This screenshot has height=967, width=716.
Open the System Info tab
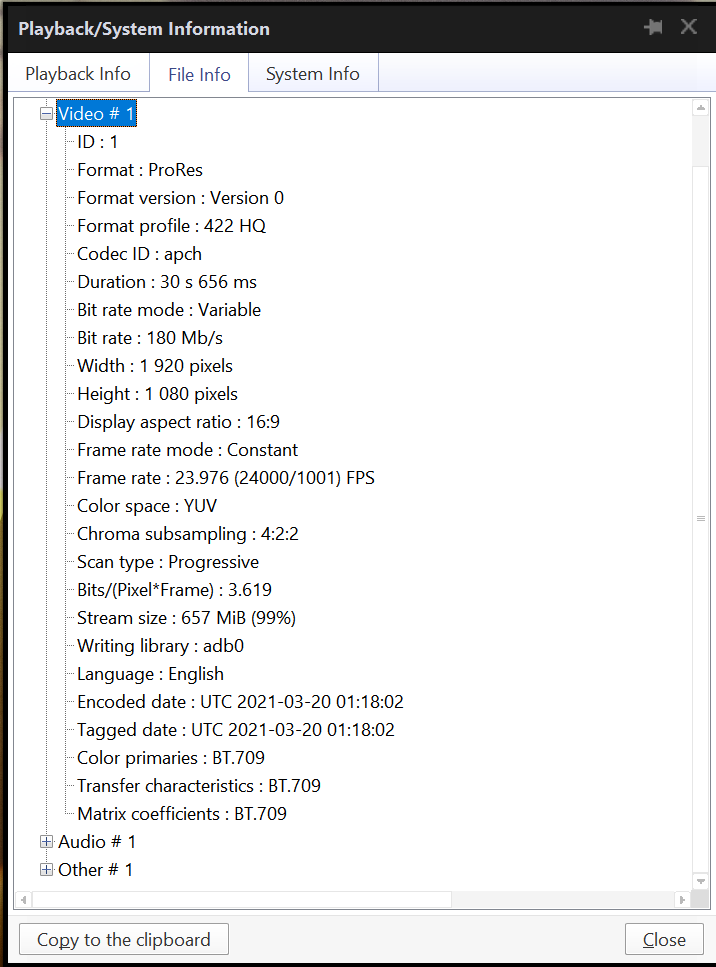[x=312, y=74]
